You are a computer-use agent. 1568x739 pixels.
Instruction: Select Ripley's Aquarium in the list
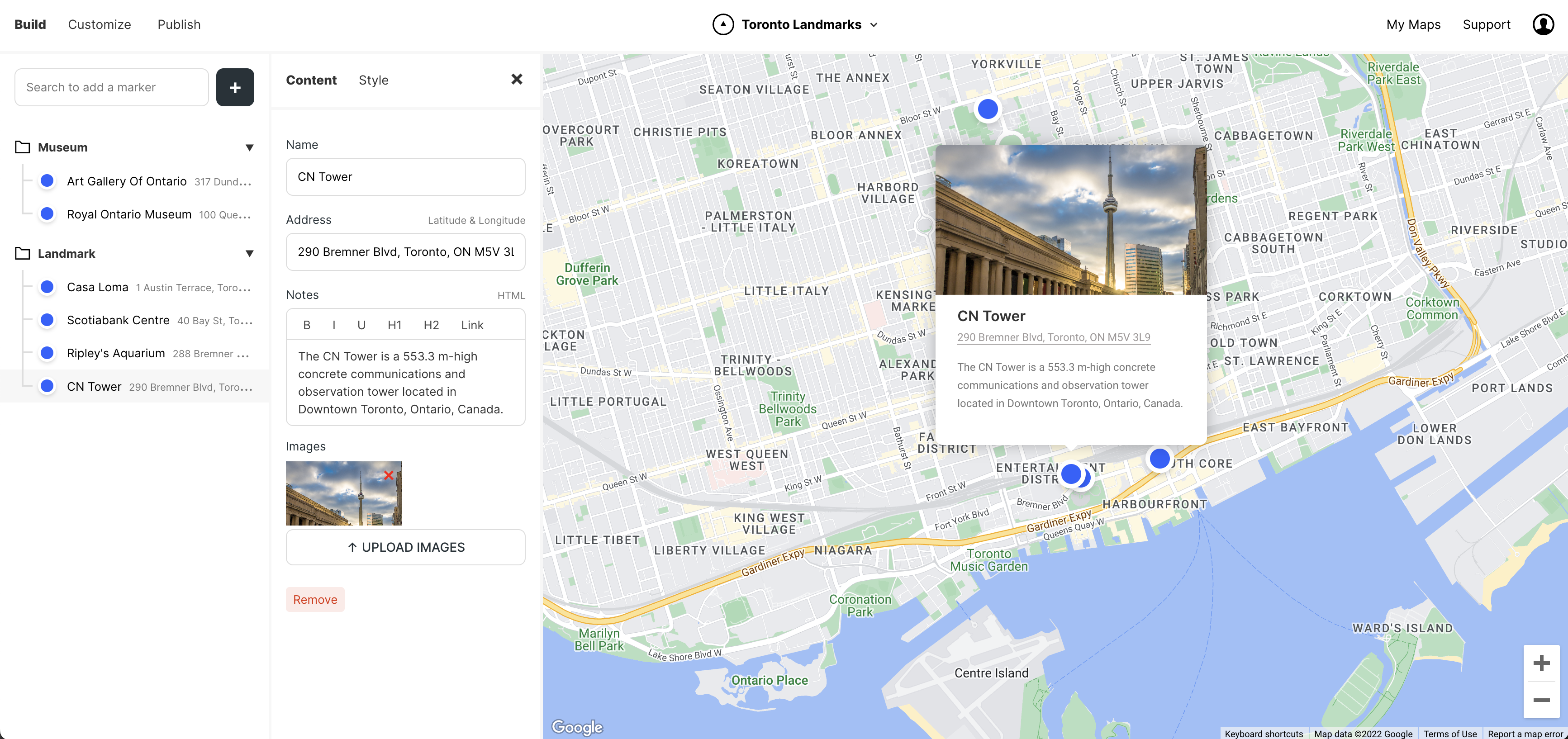pyautogui.click(x=134, y=353)
